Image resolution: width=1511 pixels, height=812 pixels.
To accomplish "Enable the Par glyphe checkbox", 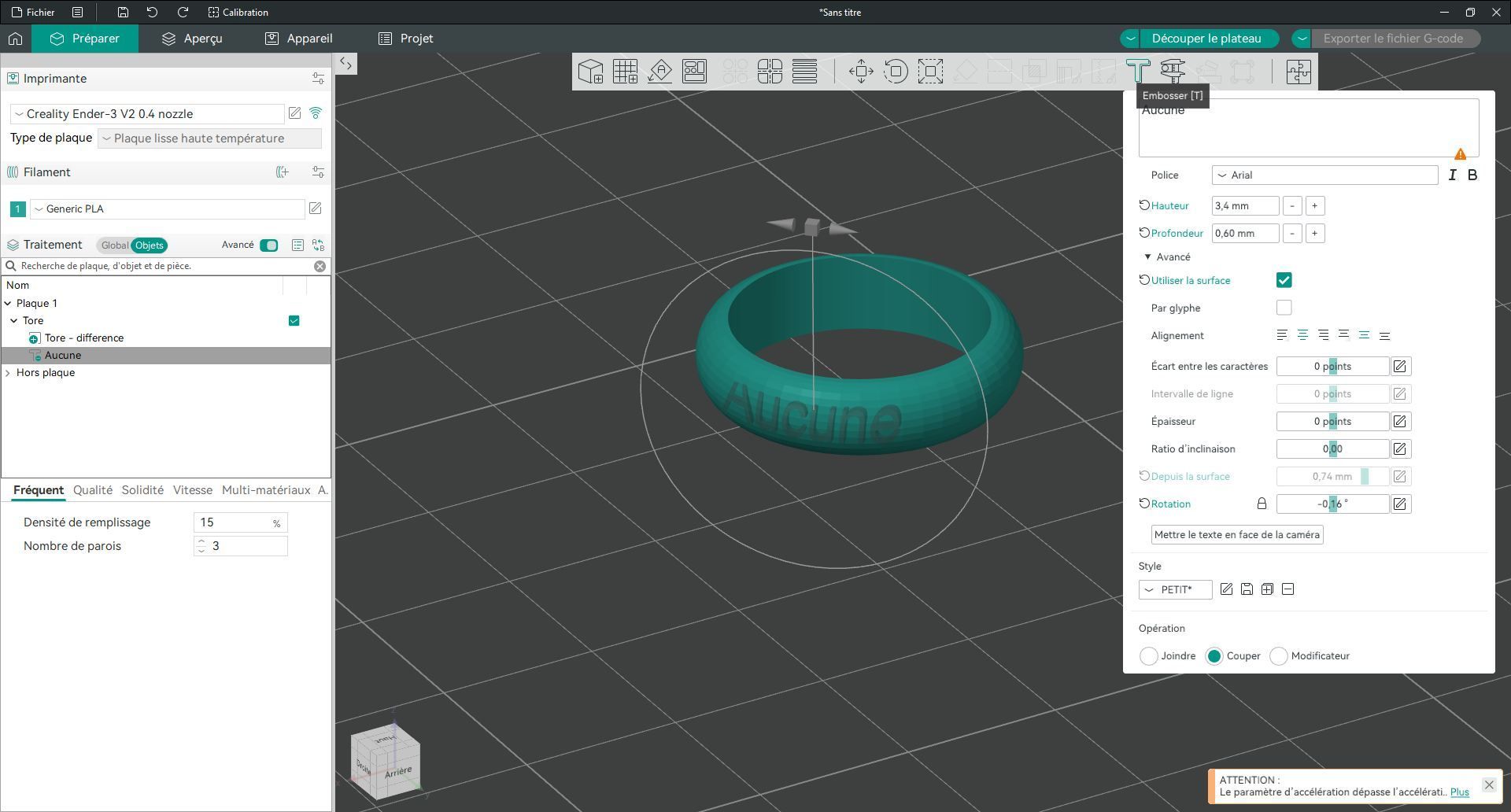I will pos(1284,308).
